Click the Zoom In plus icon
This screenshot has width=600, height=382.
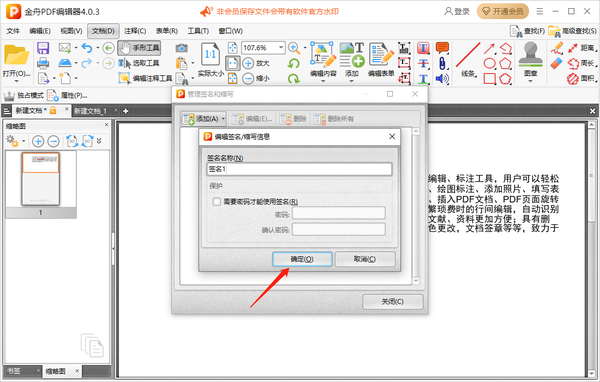coord(248,63)
